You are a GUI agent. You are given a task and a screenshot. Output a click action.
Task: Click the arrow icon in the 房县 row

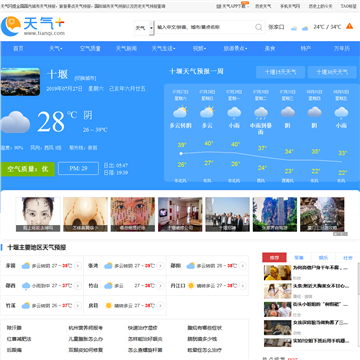pyautogui.click(x=160, y=305)
